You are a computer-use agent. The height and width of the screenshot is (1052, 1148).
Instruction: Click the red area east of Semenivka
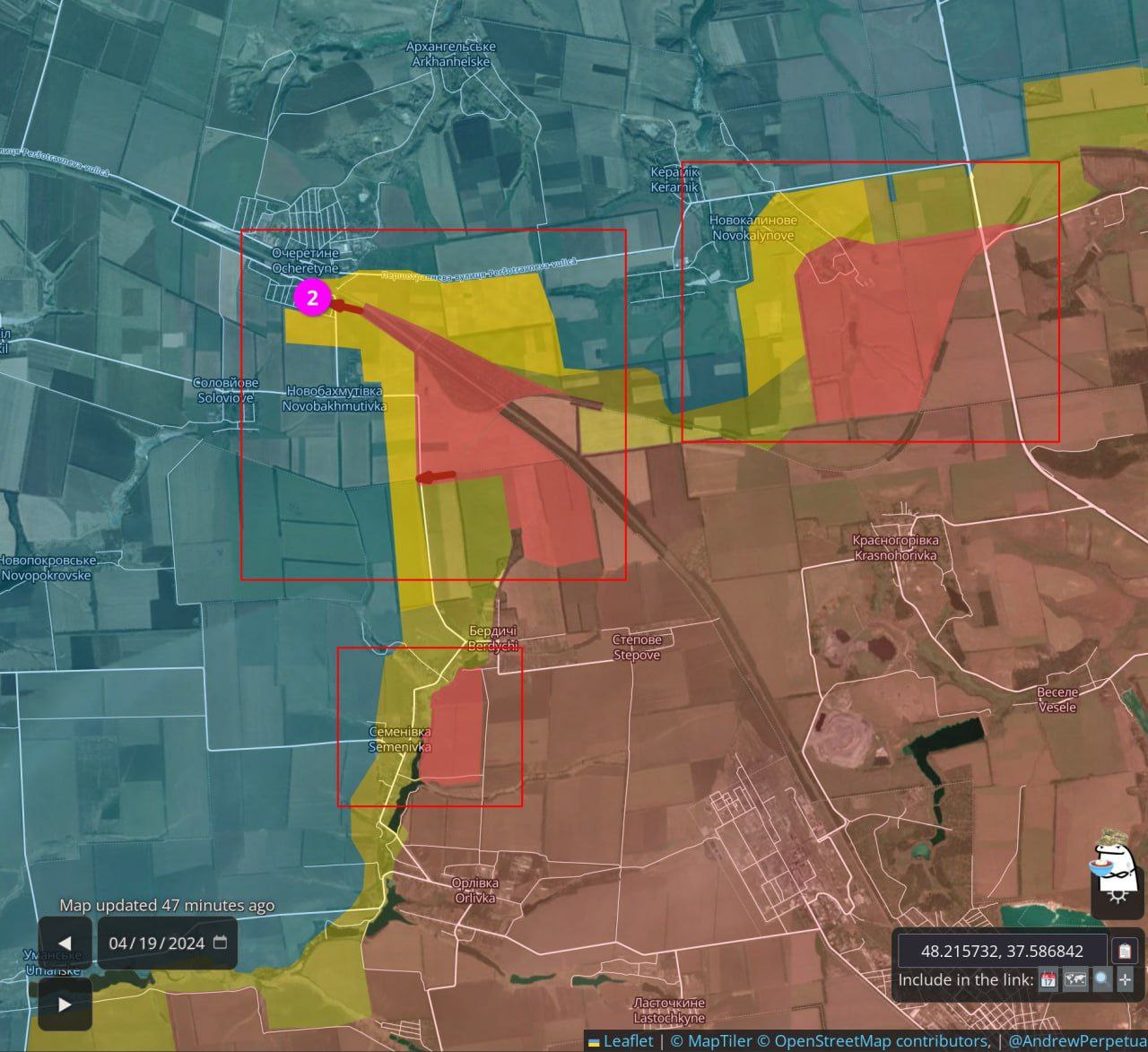453,724
